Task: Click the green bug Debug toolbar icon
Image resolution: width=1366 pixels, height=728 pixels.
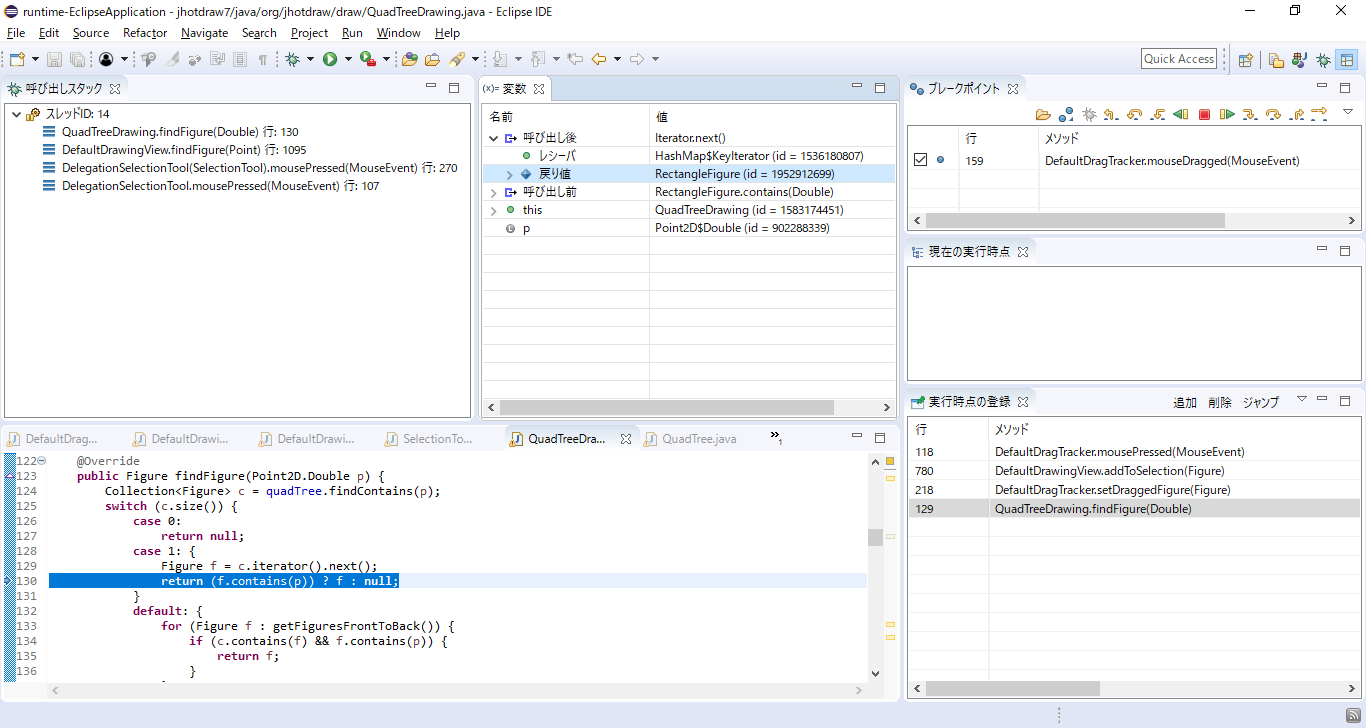Action: 292,59
